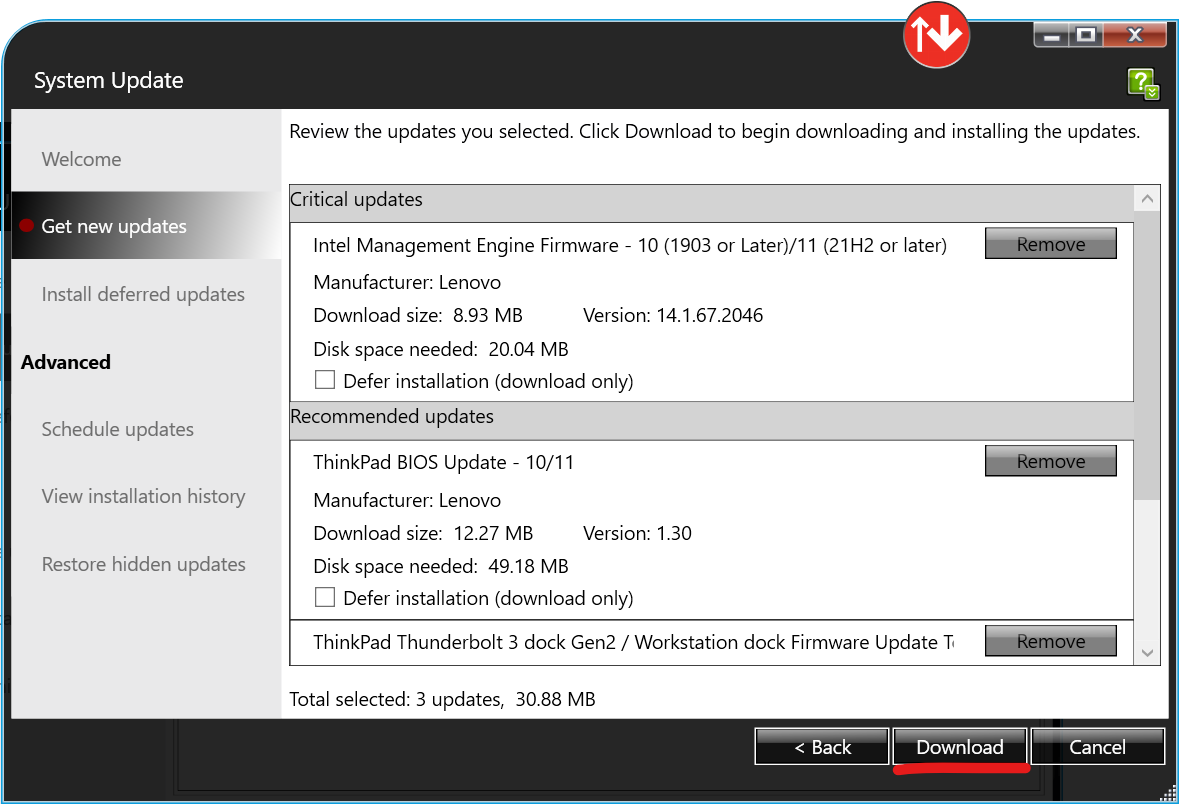Open Install deferred updates
The height and width of the screenshot is (804, 1179).
click(x=143, y=294)
